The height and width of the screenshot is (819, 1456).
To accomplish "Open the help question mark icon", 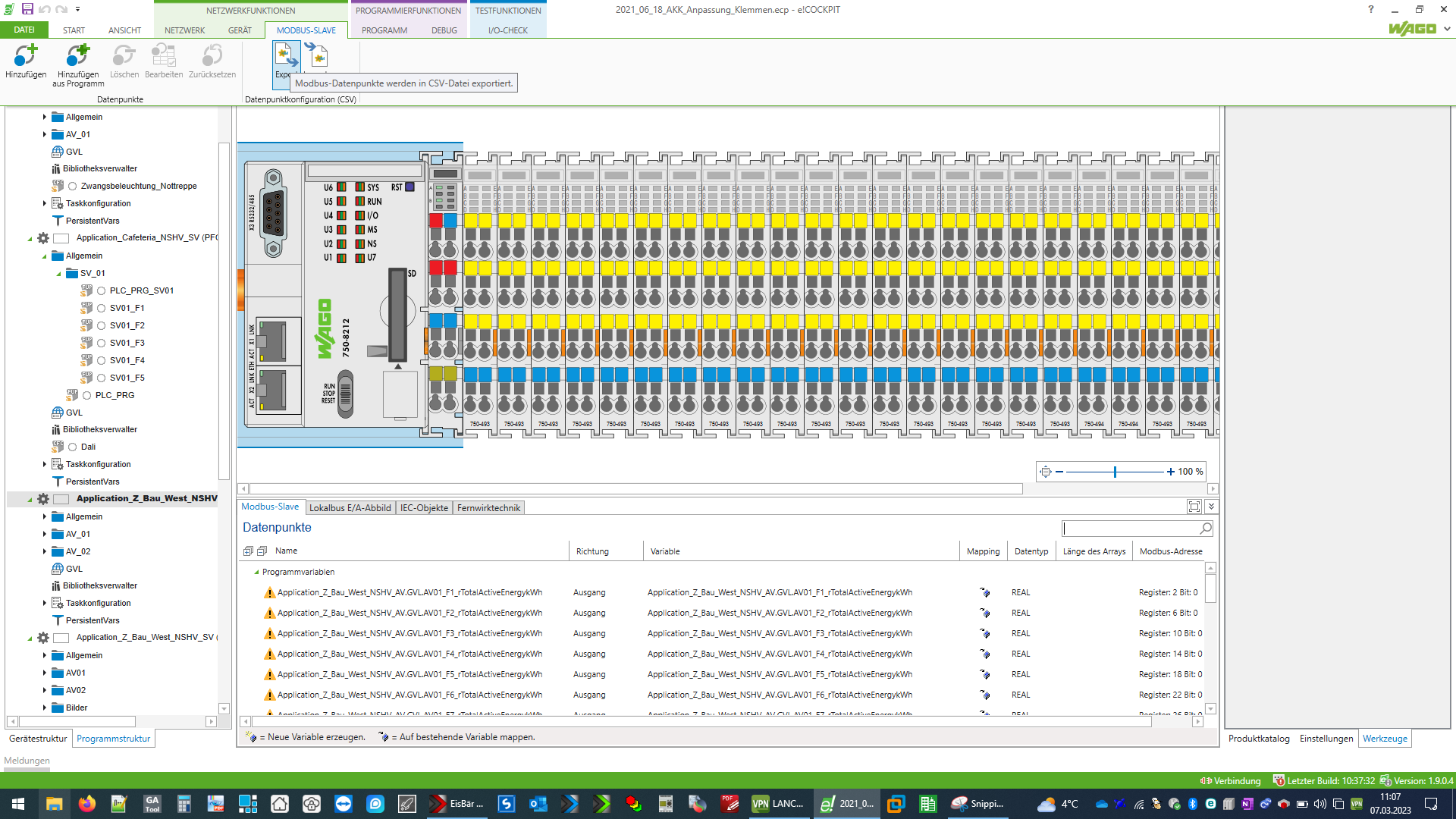I will 1370,9.
